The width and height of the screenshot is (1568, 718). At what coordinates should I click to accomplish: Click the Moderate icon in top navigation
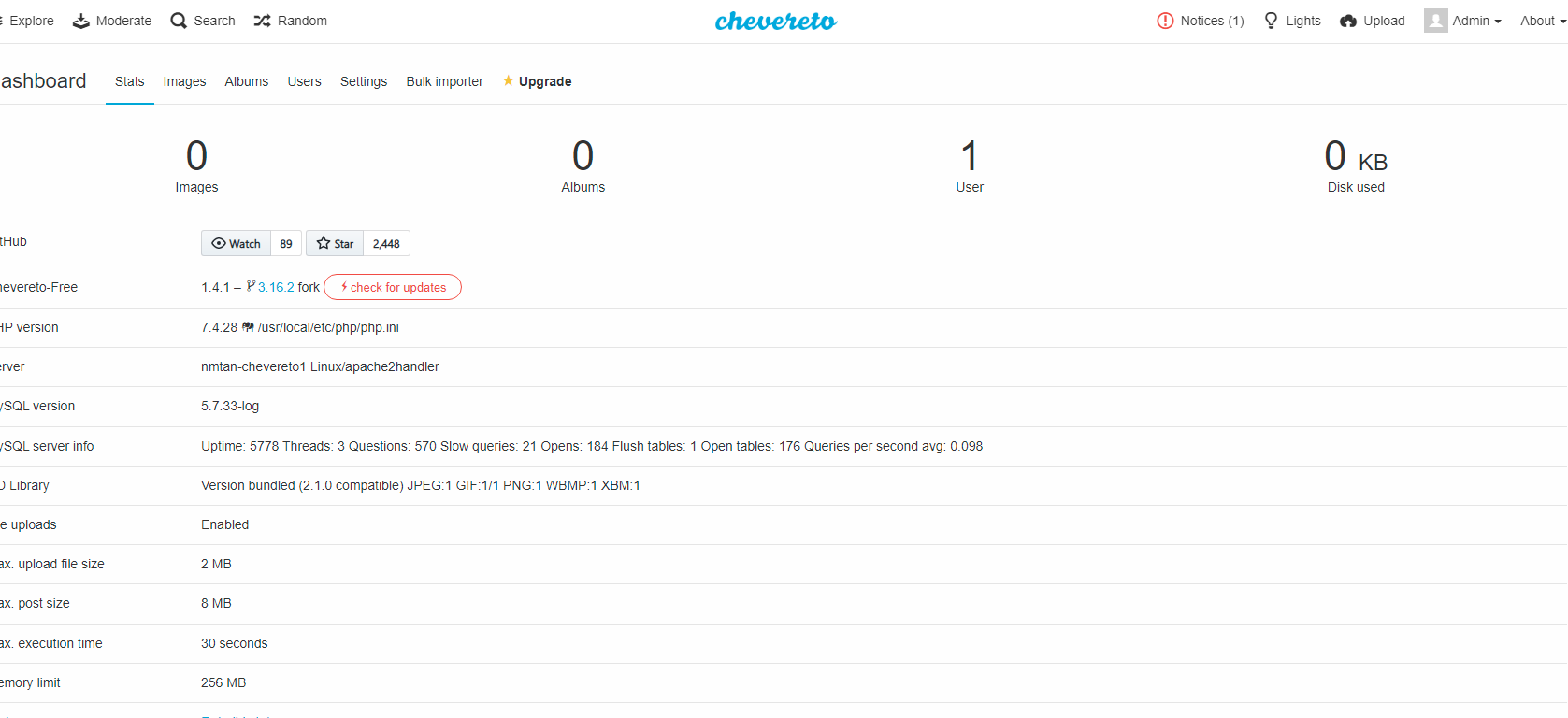coord(81,21)
